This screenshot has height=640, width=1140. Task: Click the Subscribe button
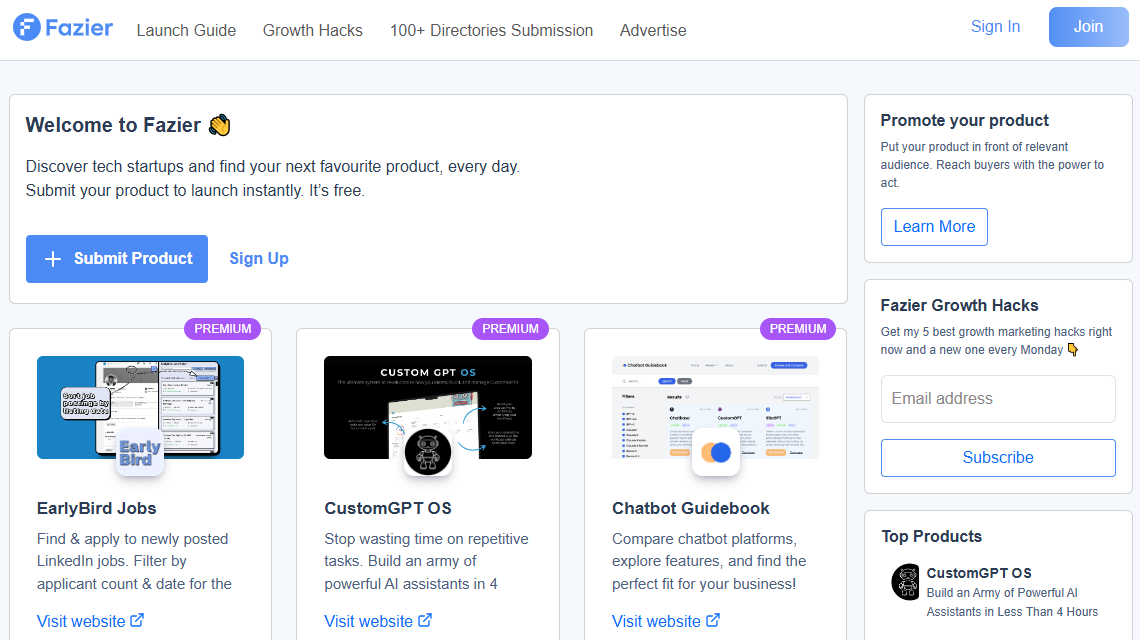point(998,457)
